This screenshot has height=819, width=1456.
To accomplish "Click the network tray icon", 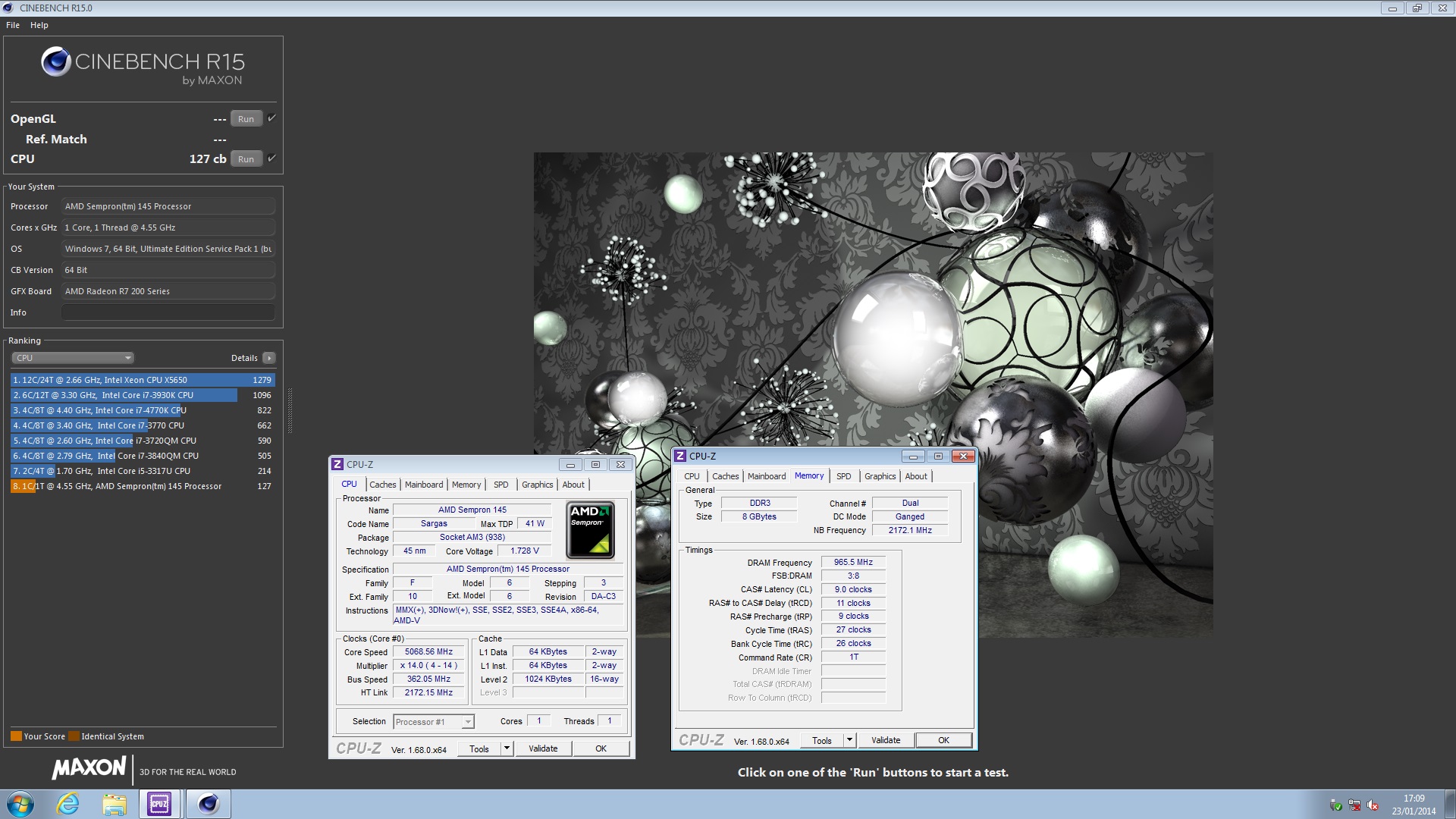I will (1354, 805).
